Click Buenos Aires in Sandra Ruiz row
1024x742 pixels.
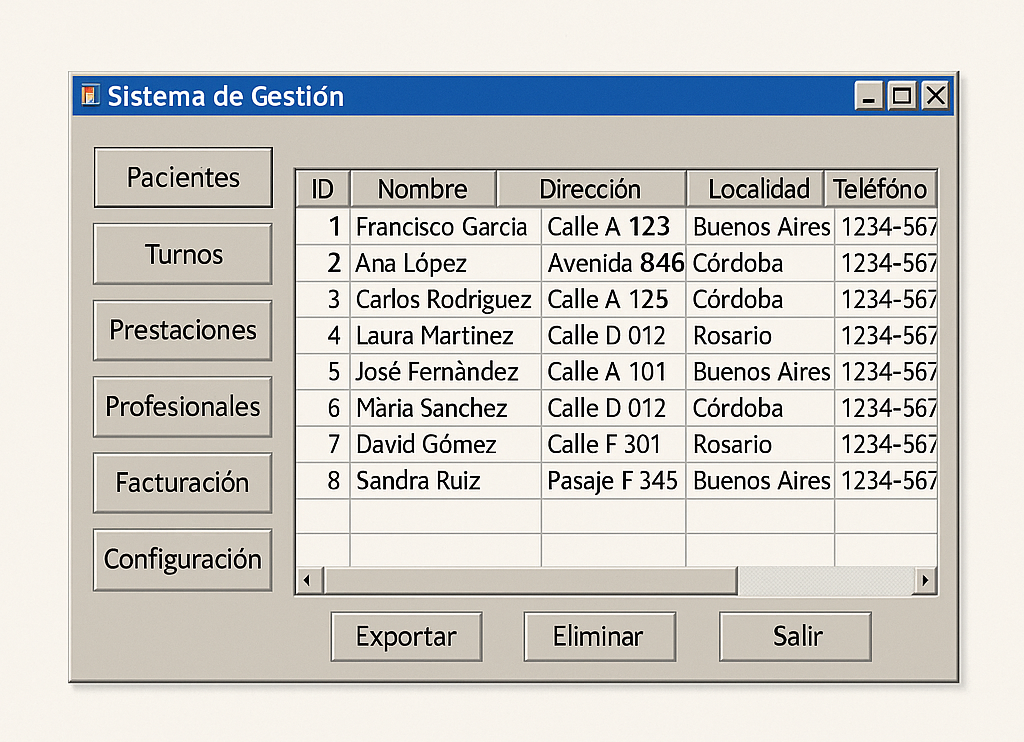pos(760,481)
